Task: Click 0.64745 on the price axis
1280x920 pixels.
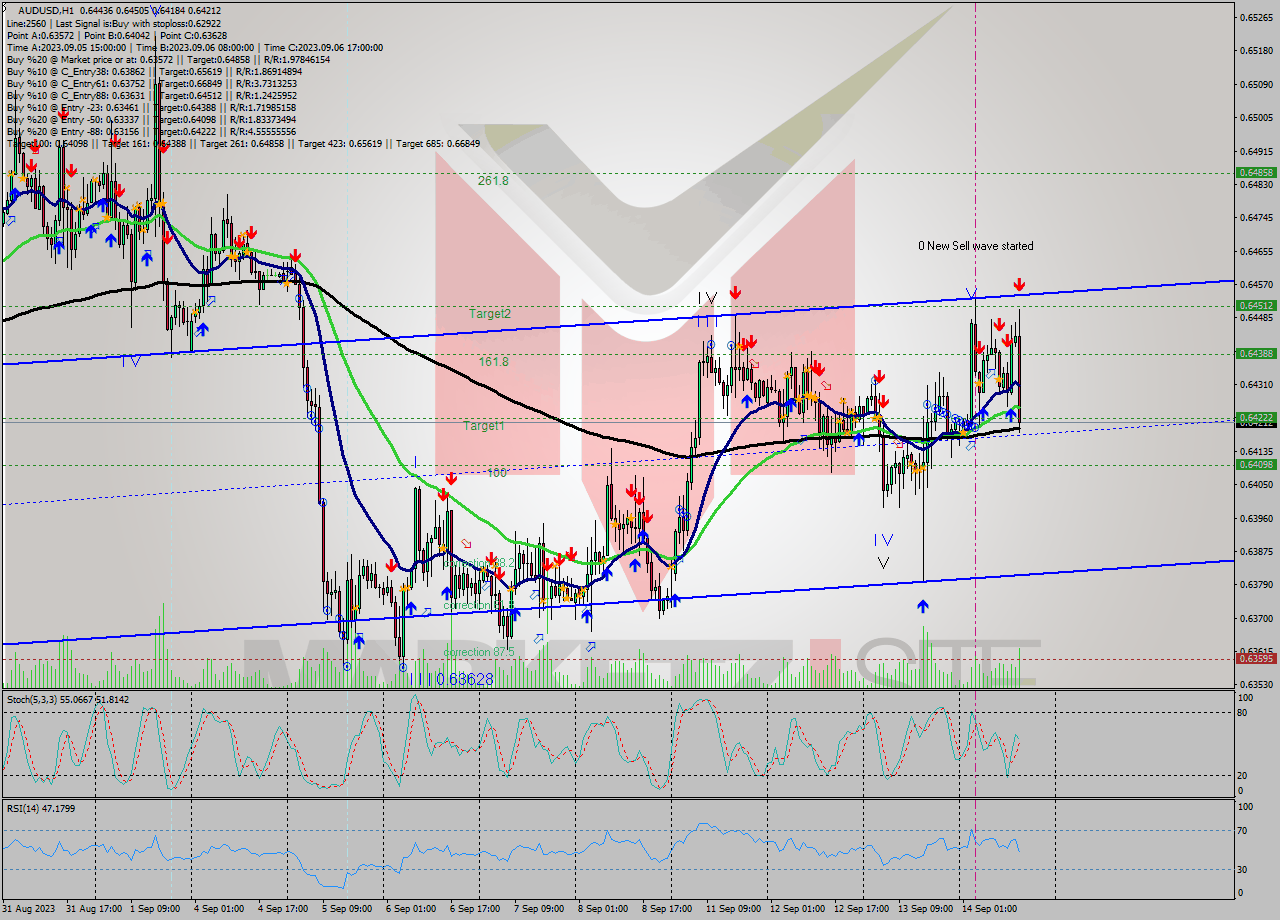Action: (x=1255, y=217)
